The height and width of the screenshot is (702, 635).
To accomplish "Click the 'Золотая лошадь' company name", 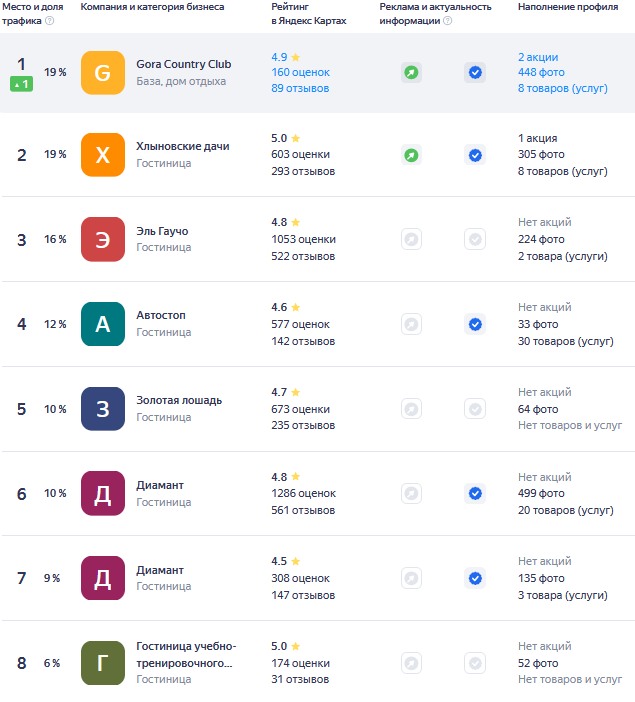I will point(179,400).
